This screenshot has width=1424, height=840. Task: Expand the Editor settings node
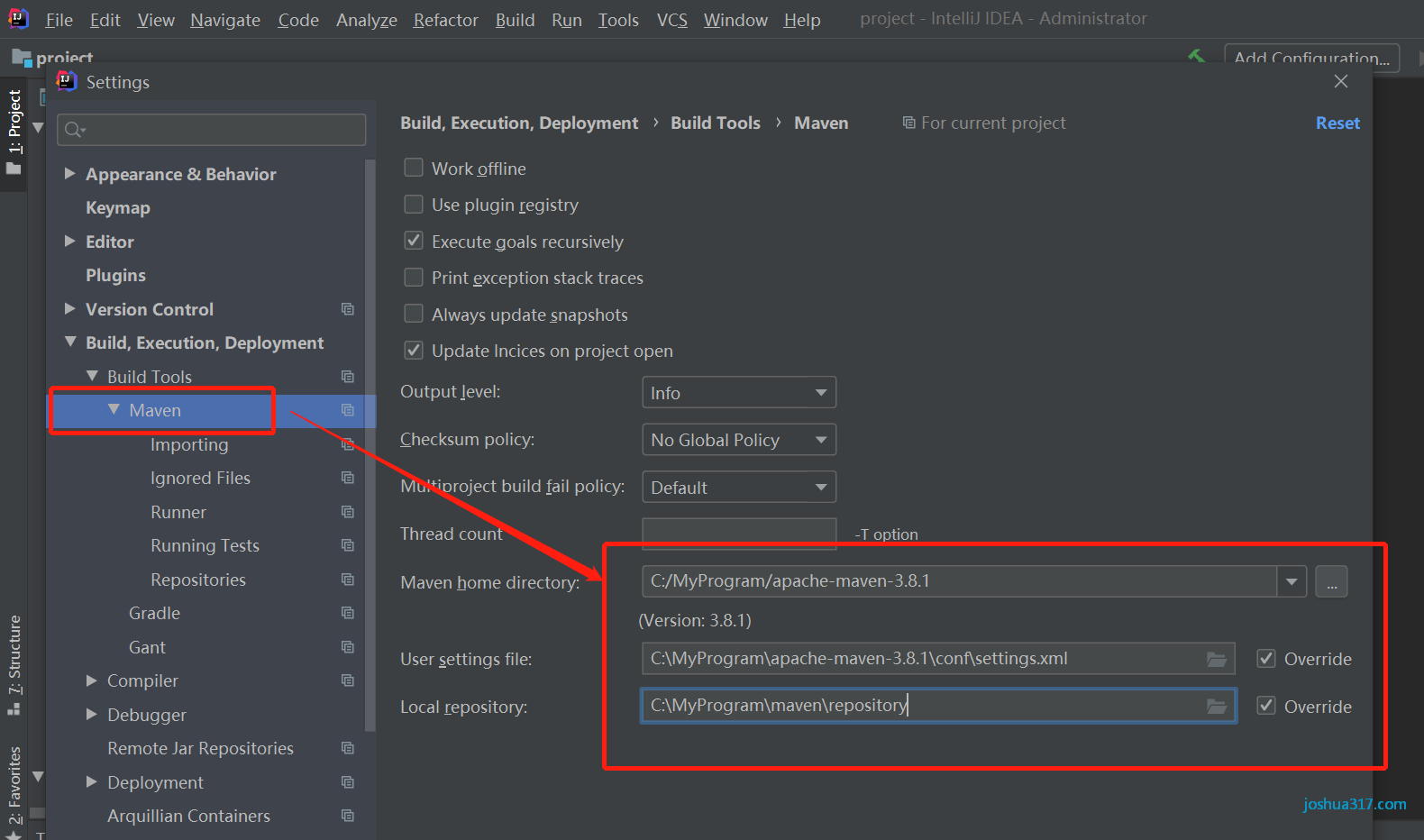[69, 241]
